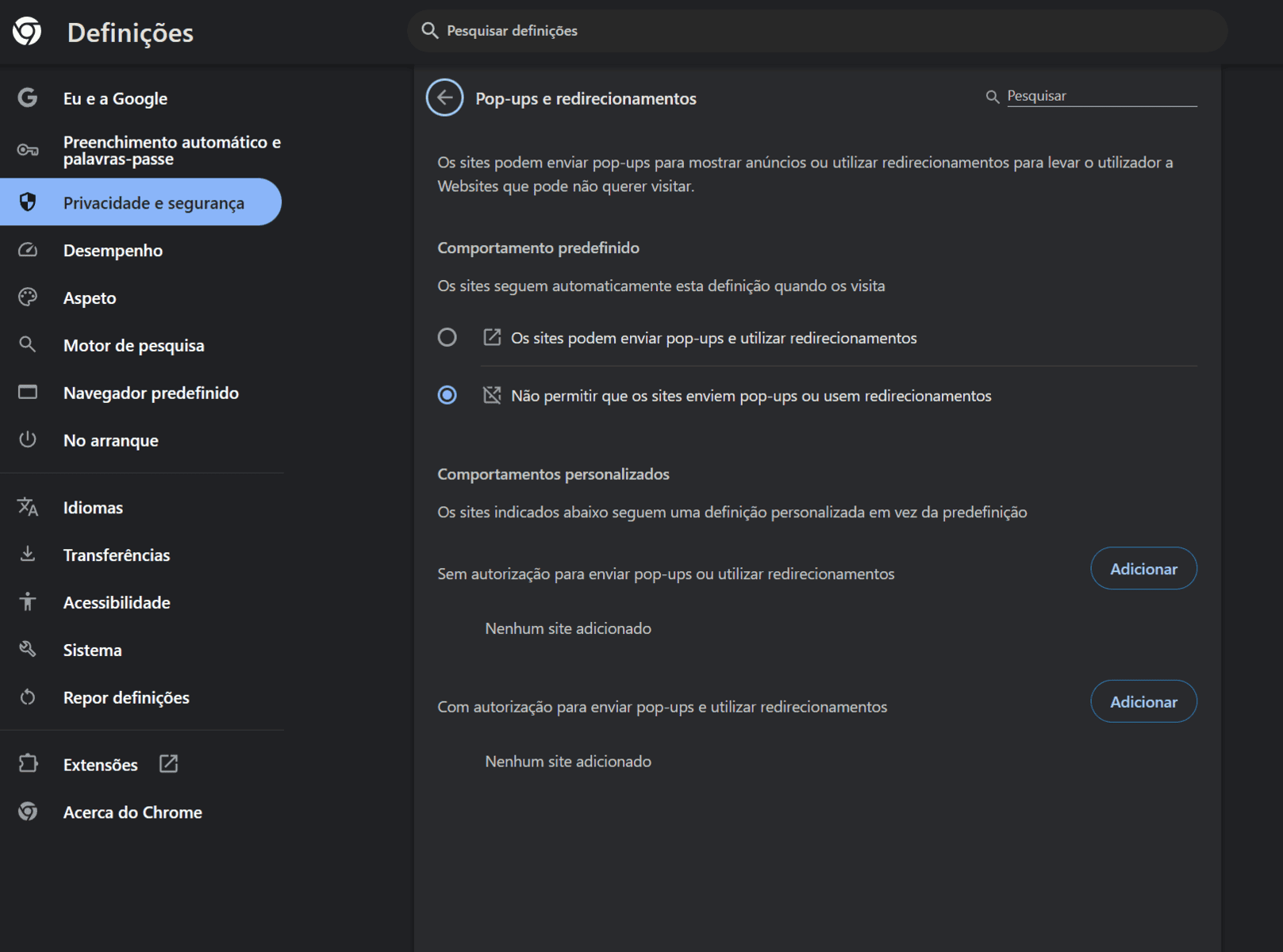Screen dimensions: 1283x952
Task: Select the Idiomas translation icon
Action: pyautogui.click(x=27, y=507)
